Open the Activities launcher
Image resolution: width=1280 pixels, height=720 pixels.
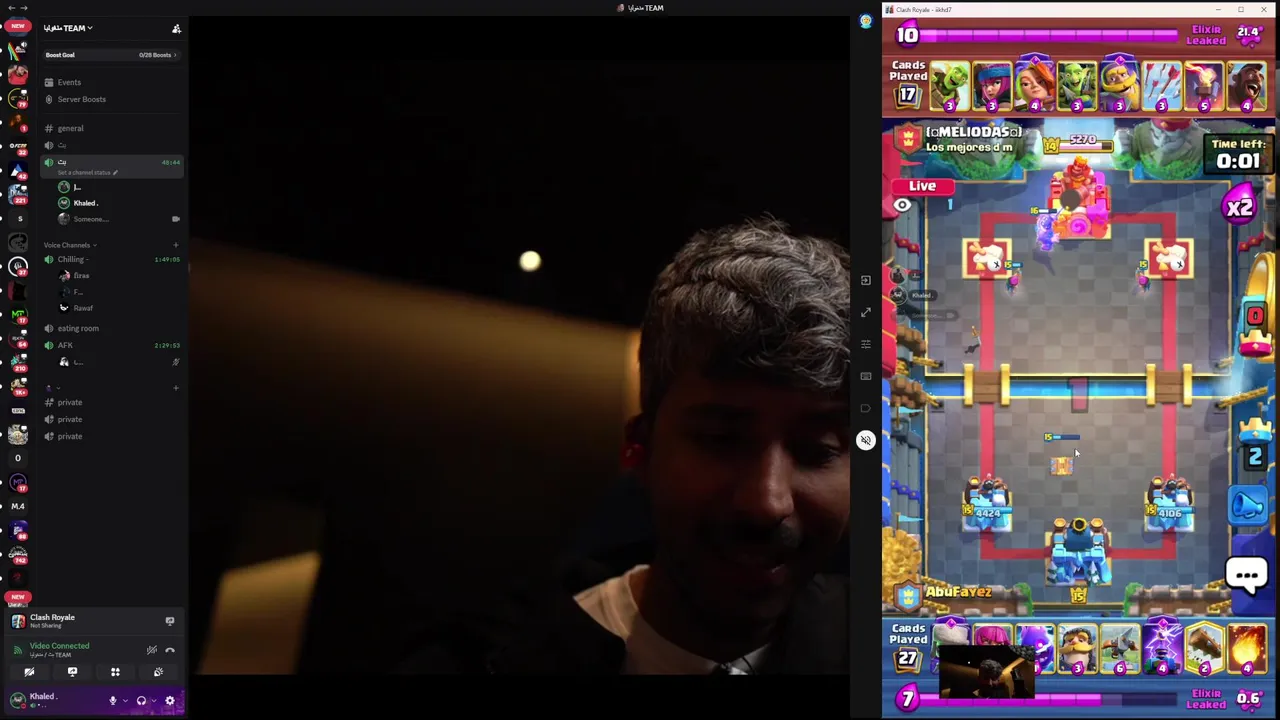tap(115, 672)
